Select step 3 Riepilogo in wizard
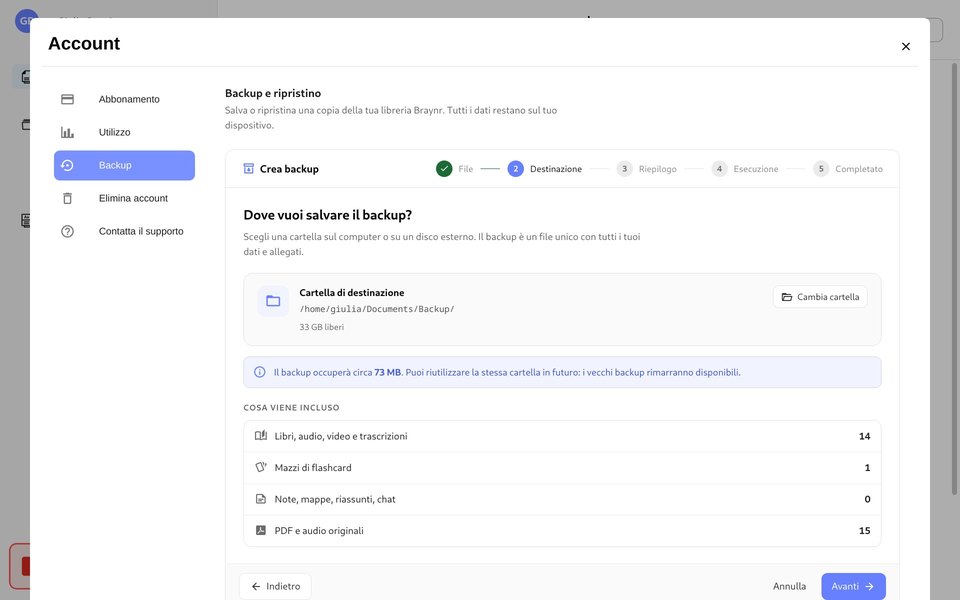This screenshot has height=600, width=960. (647, 168)
